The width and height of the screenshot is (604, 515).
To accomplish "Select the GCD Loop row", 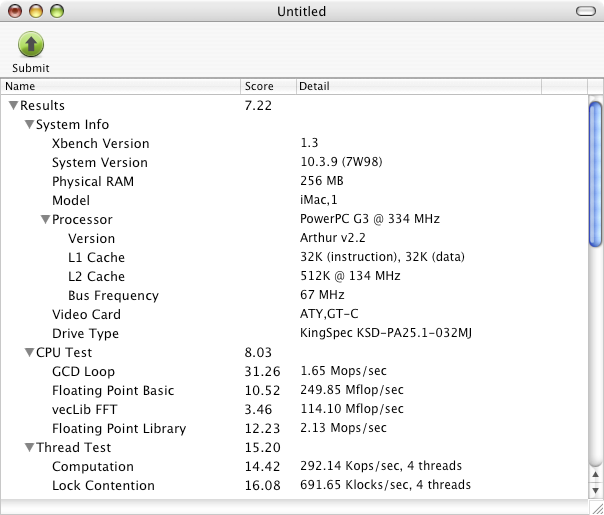I will (294, 371).
